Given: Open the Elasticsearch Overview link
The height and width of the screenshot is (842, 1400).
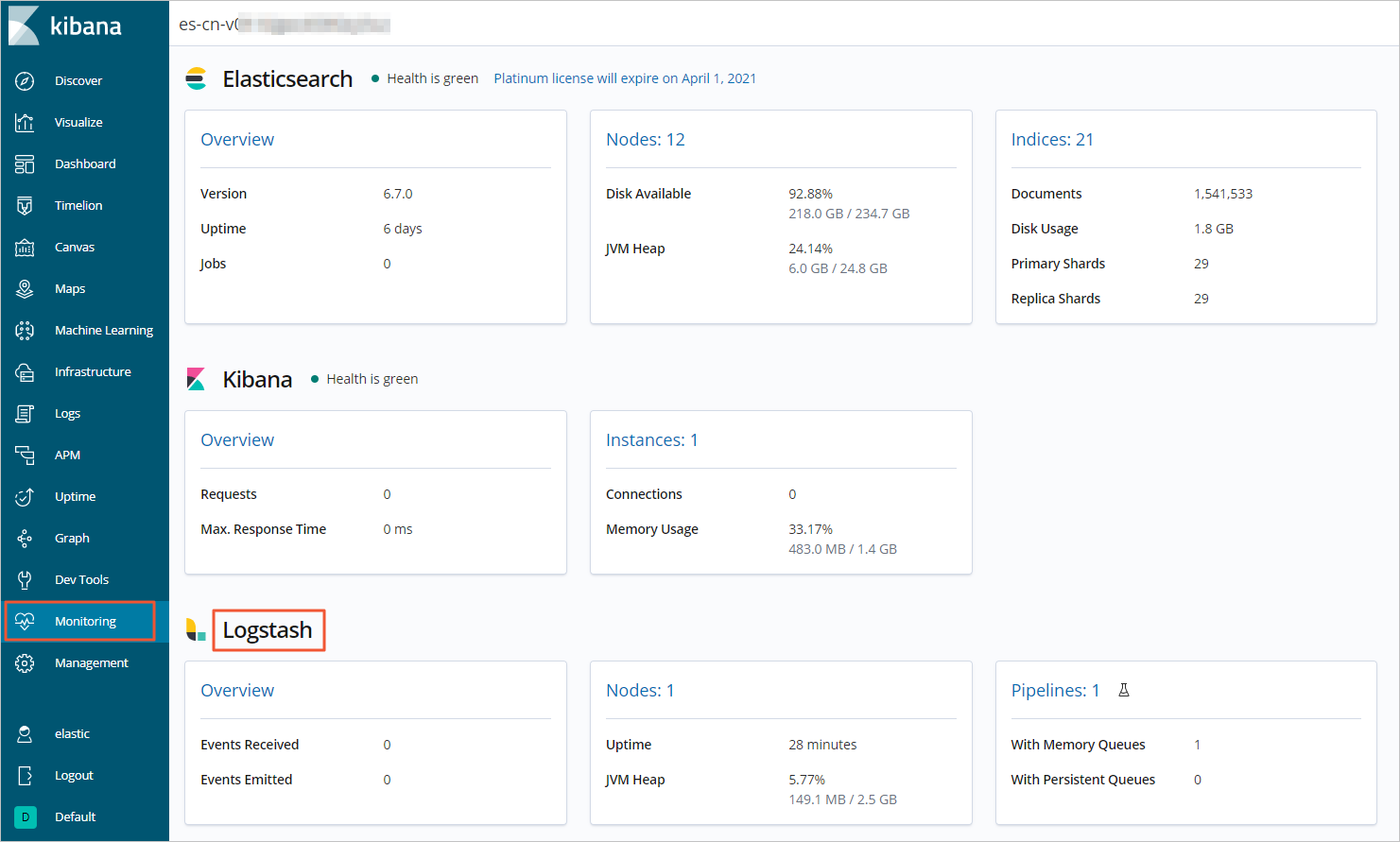Looking at the screenshot, I should [237, 140].
